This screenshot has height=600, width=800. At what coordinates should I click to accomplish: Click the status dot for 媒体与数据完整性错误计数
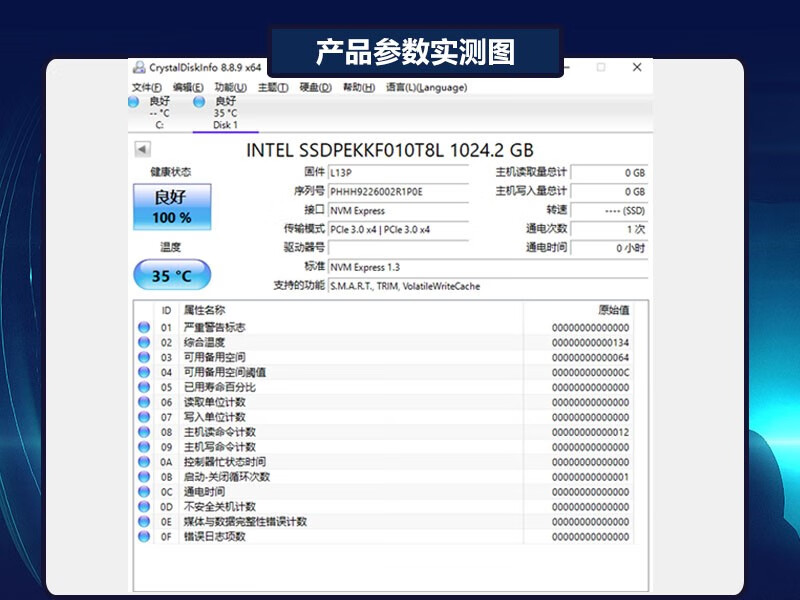tap(144, 521)
